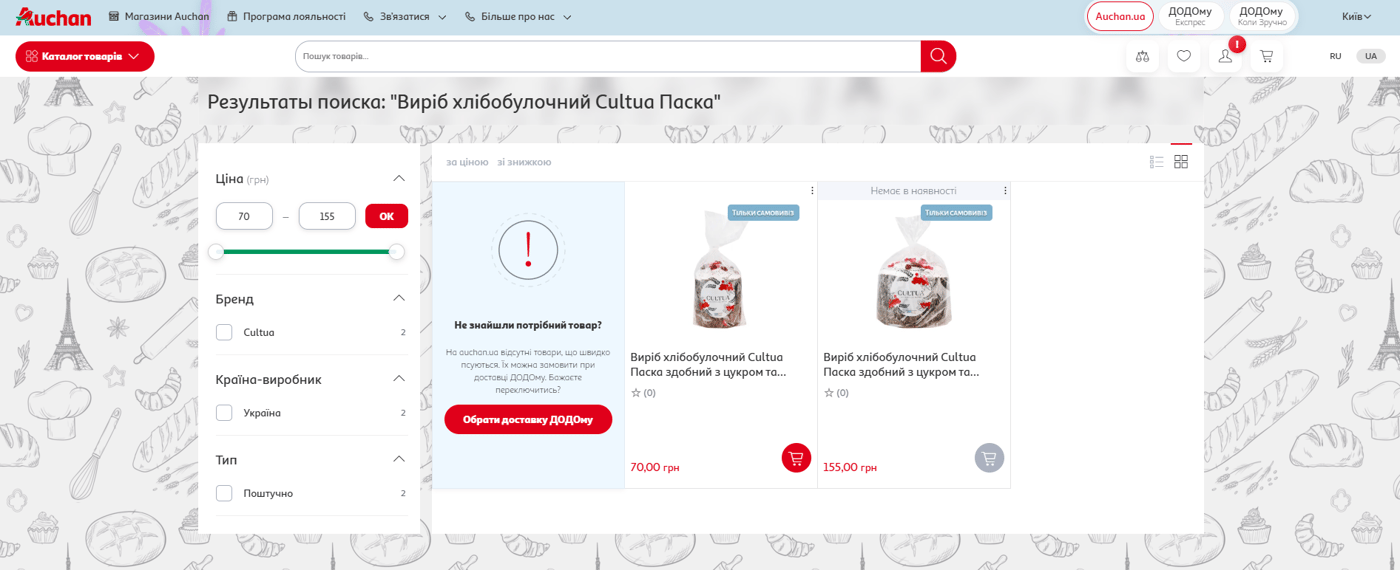Sort results by за ціною
The height and width of the screenshot is (570, 1400).
467,162
